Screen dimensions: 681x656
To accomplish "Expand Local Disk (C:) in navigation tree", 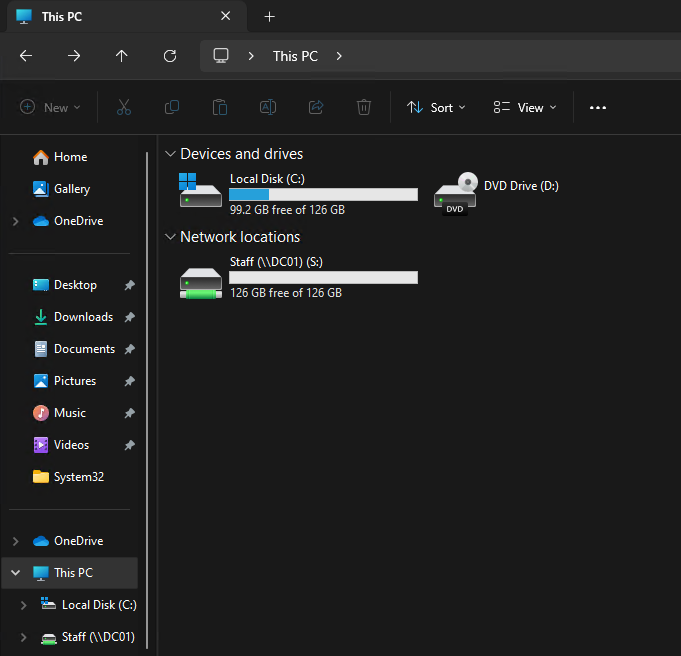I will (24, 605).
